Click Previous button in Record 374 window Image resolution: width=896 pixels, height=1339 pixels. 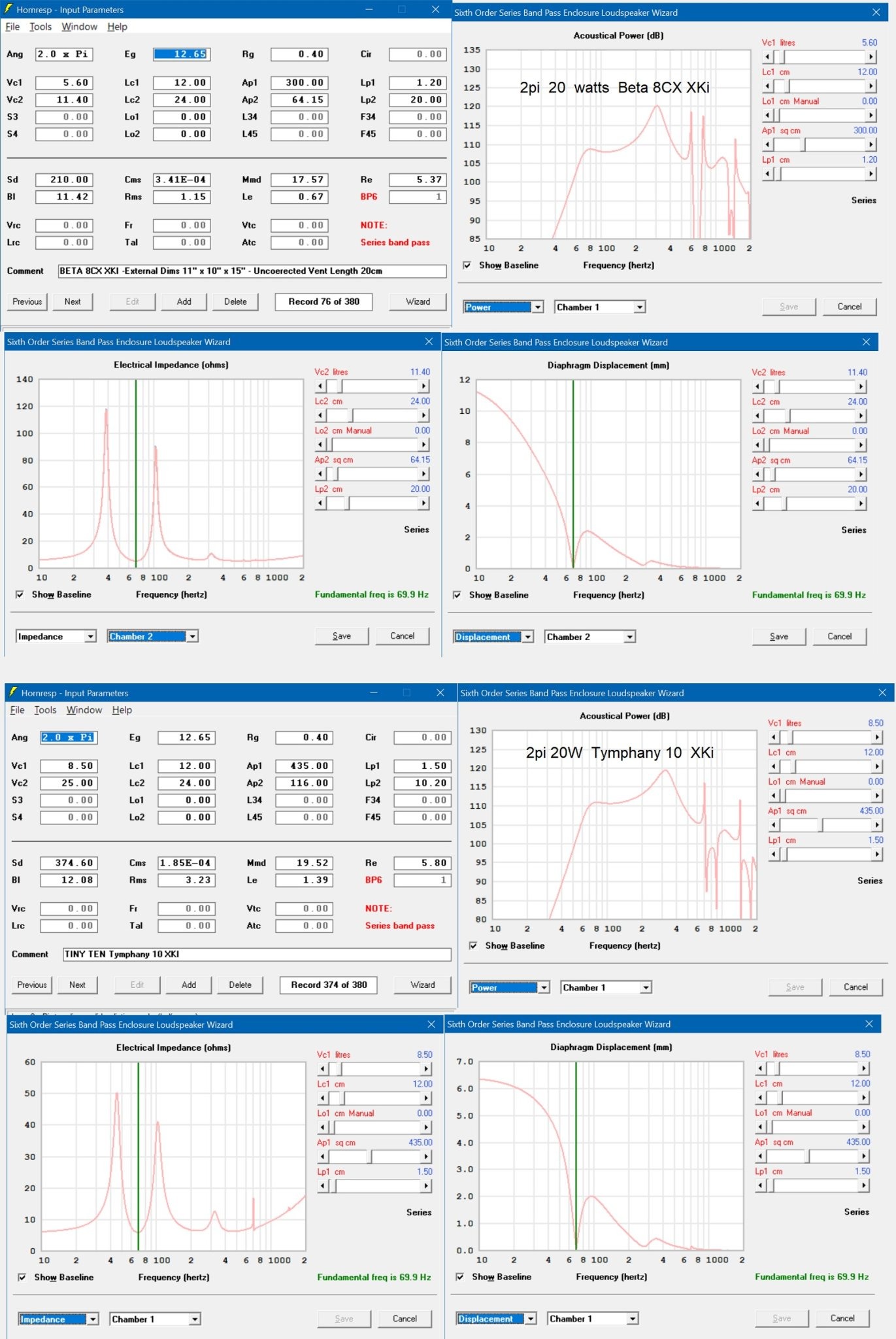(x=32, y=985)
